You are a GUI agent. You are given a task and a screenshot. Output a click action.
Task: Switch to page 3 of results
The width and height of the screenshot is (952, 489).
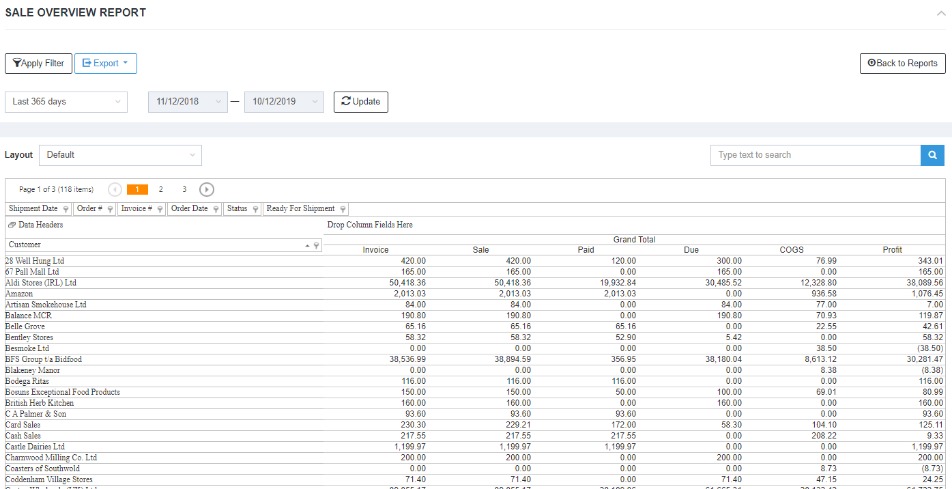point(184,189)
